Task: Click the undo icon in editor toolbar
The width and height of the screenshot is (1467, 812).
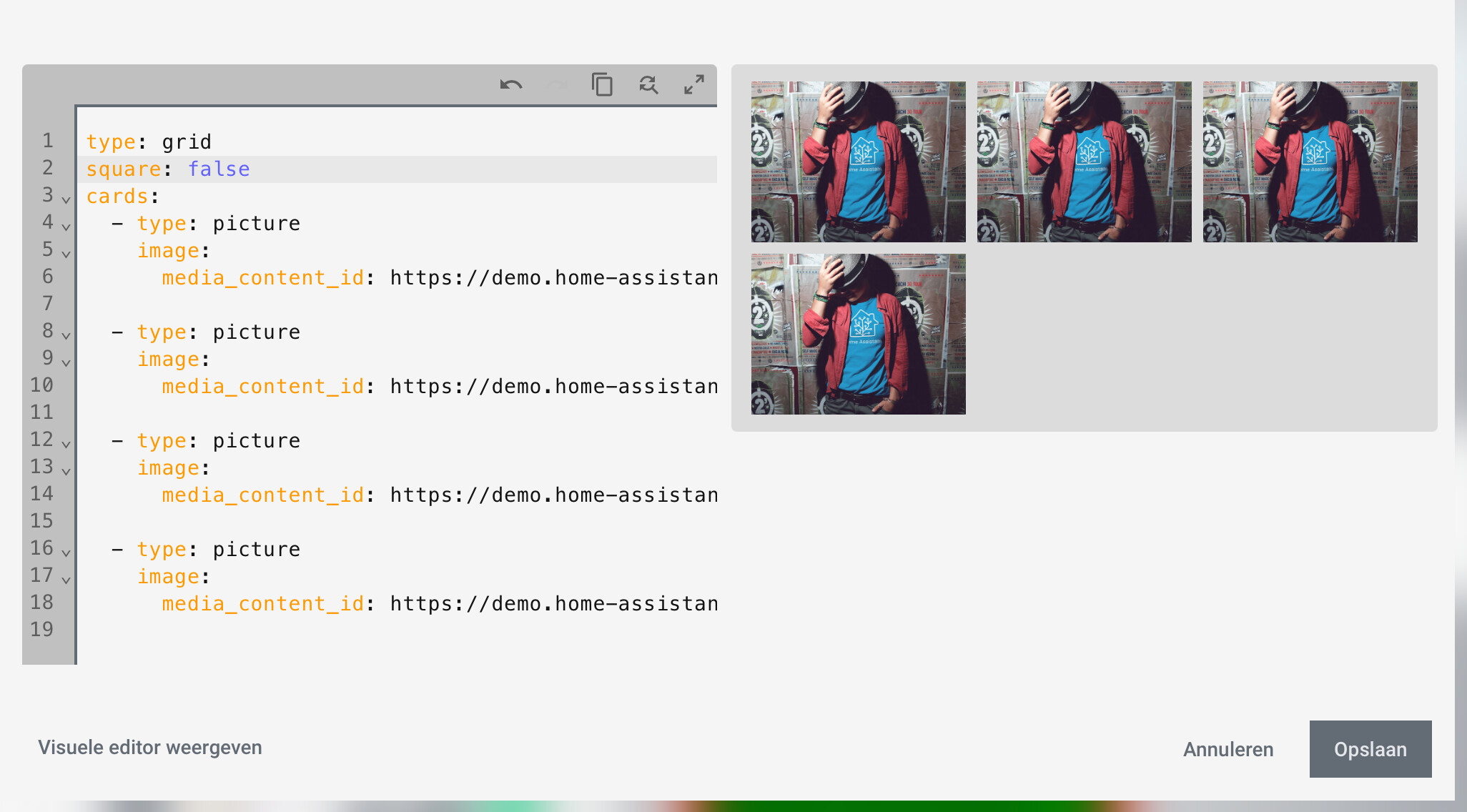Action: (x=511, y=85)
